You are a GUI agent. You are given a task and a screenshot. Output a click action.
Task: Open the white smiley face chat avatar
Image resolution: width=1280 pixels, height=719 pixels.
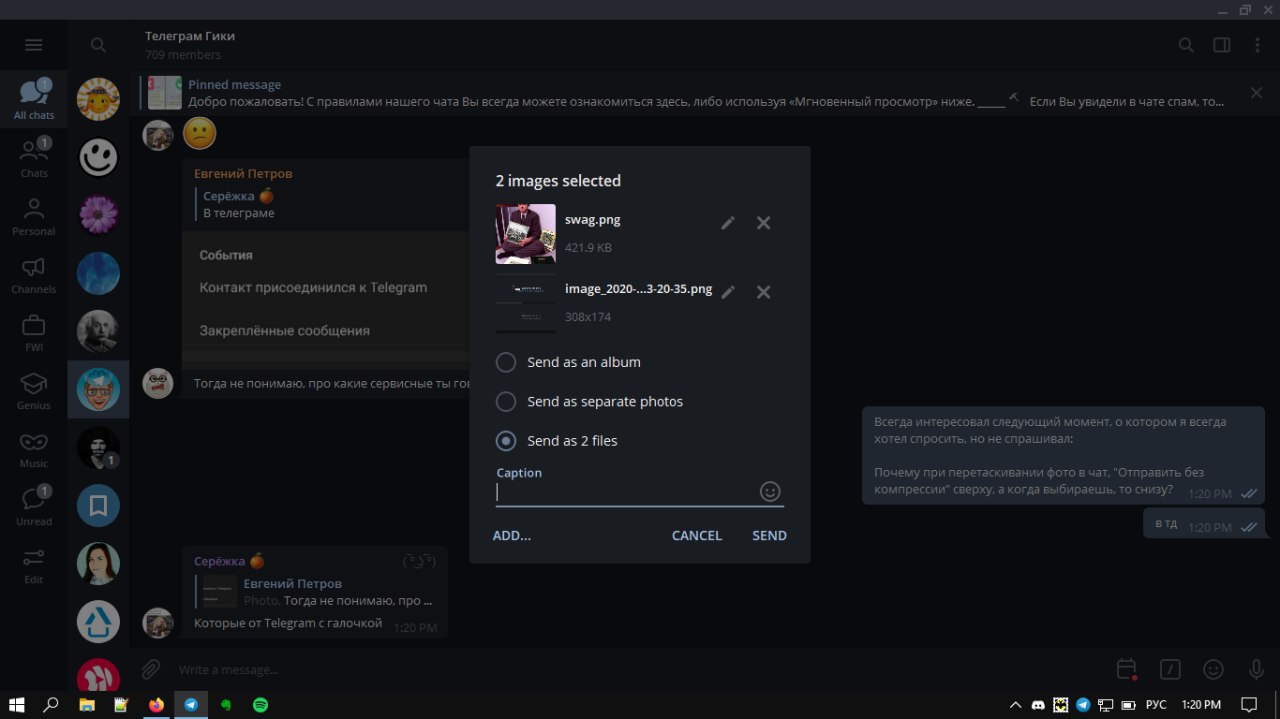[98, 157]
